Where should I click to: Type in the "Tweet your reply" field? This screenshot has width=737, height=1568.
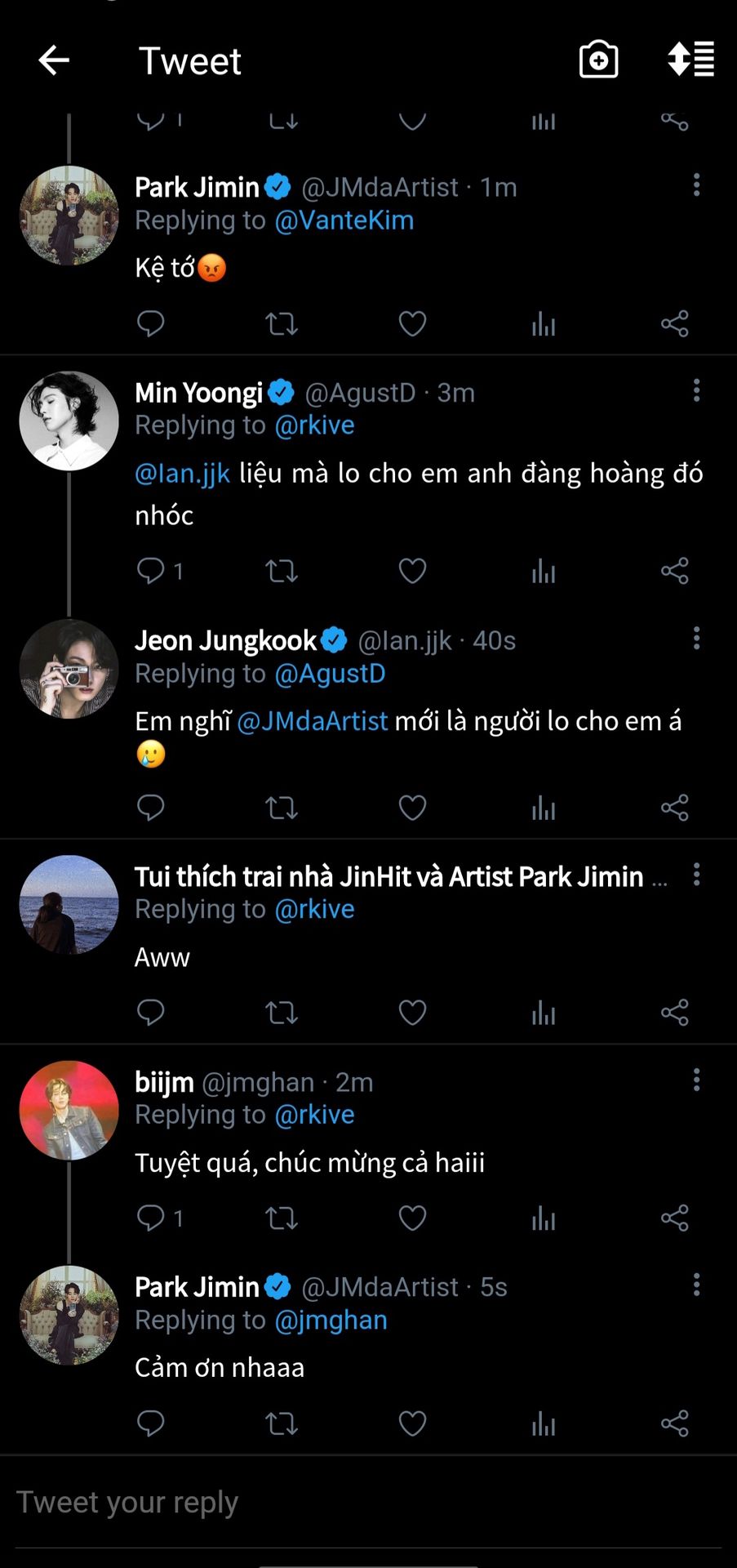tap(367, 1503)
